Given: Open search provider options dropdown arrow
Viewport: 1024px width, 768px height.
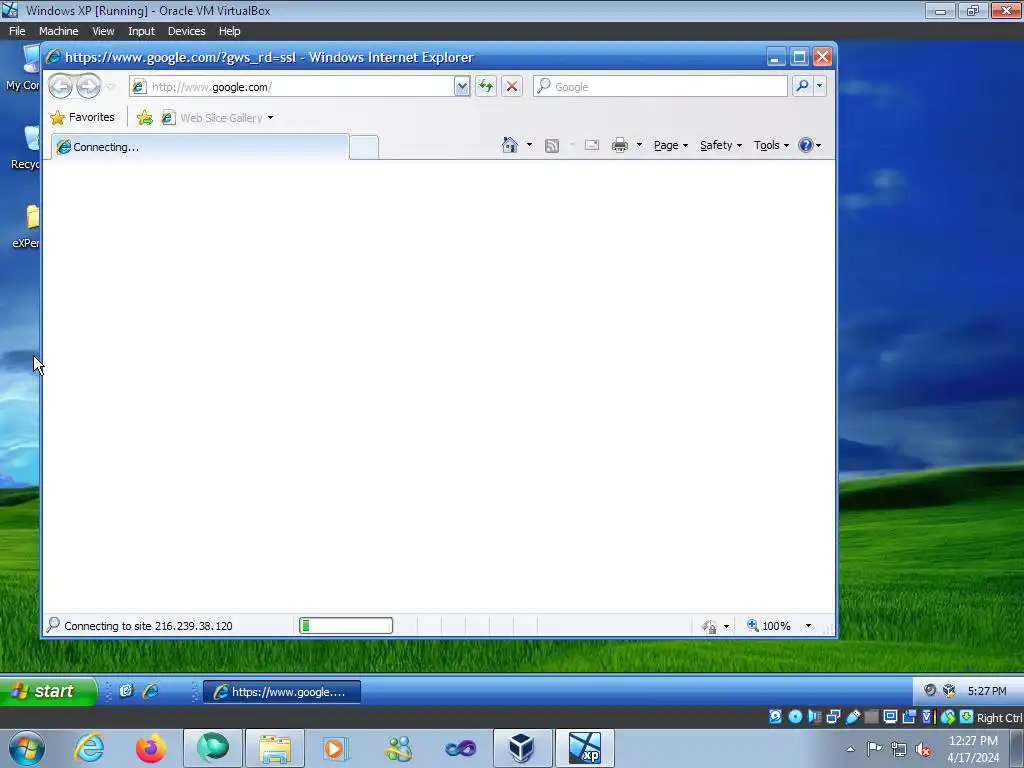Looking at the screenshot, I should pos(820,86).
